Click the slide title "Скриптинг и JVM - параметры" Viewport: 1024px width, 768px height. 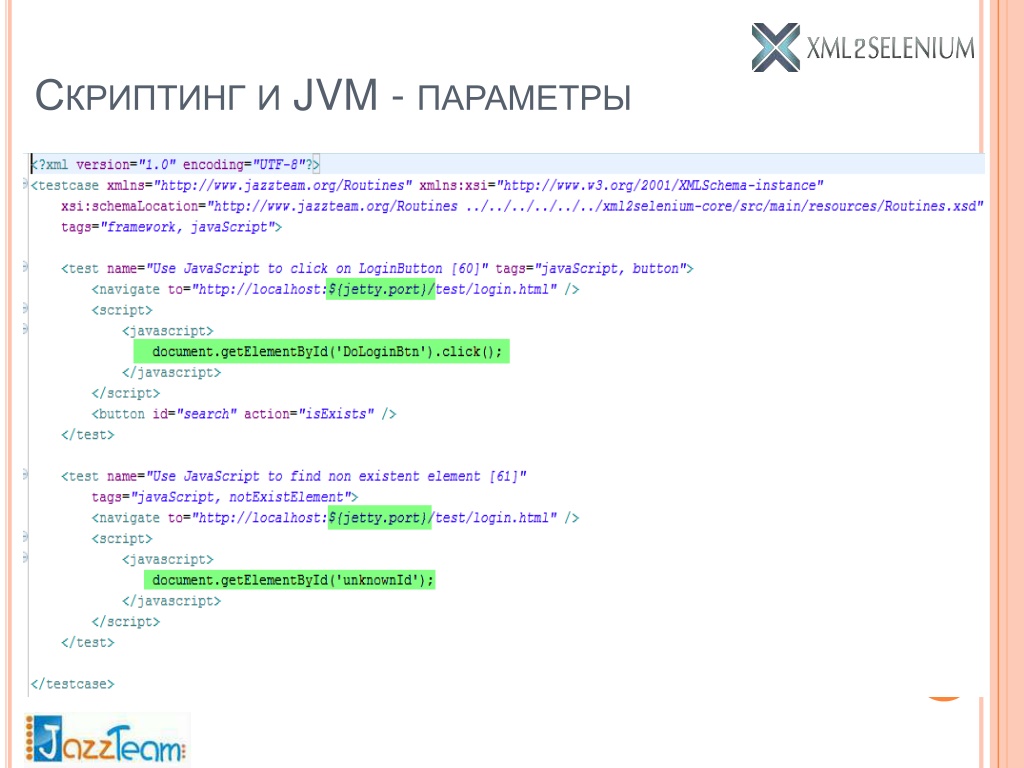[x=333, y=95]
